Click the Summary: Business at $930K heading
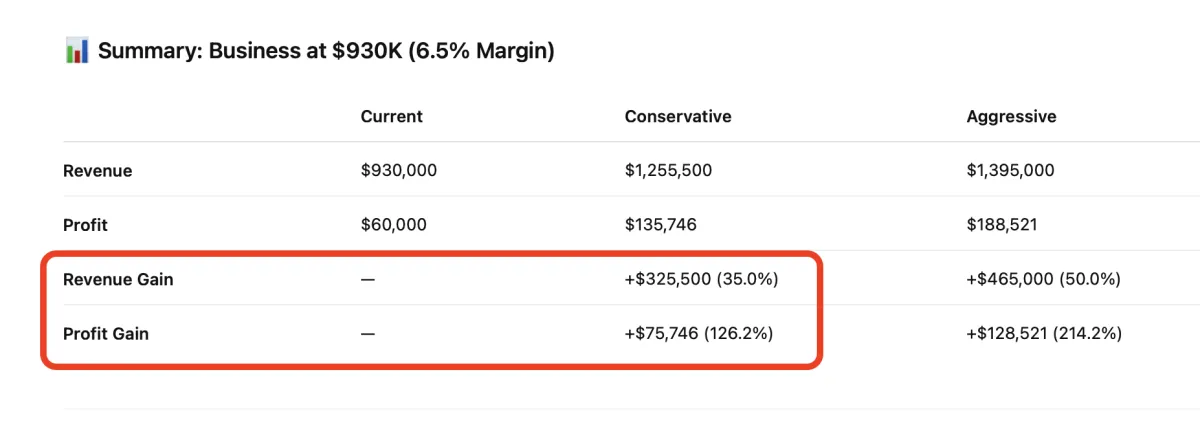The width and height of the screenshot is (1200, 427). [325, 51]
